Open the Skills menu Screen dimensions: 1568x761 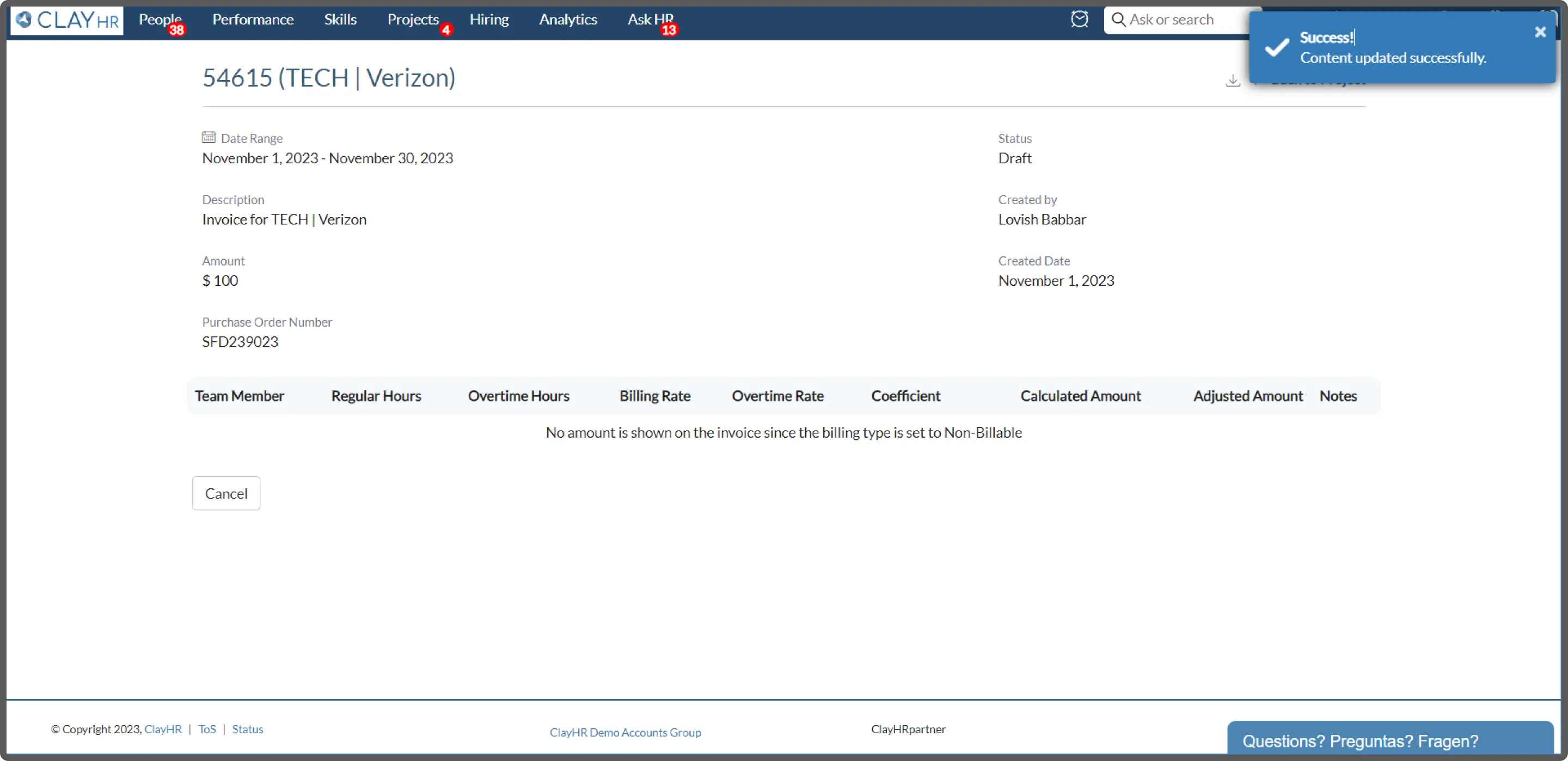tap(340, 20)
